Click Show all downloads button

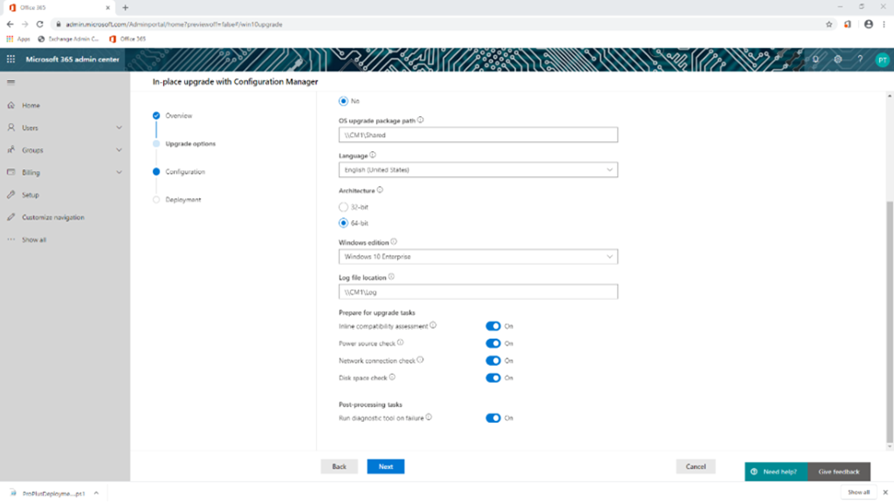pyautogui.click(x=859, y=492)
